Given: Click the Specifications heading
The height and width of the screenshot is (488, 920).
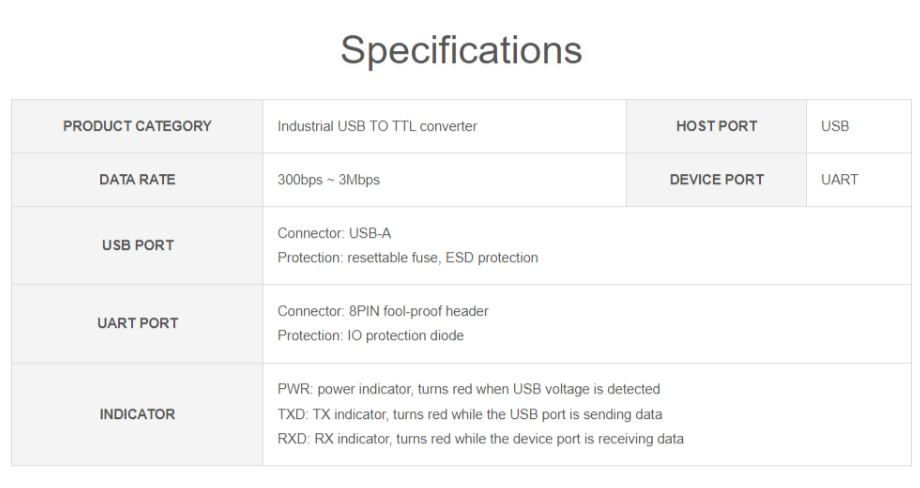Looking at the screenshot, I should tap(459, 49).
